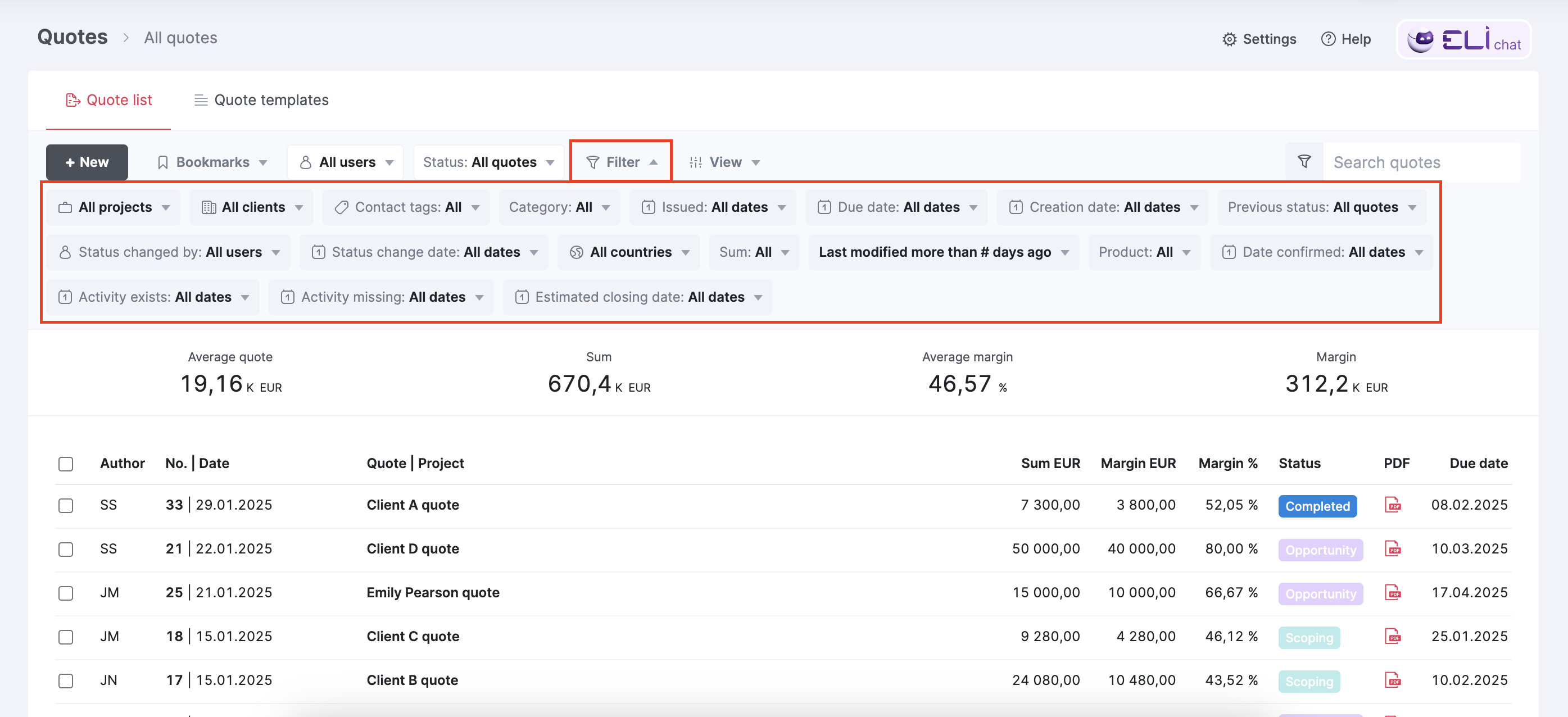This screenshot has height=717, width=1568.
Task: Click the Due date calendar icon
Action: 824,207
